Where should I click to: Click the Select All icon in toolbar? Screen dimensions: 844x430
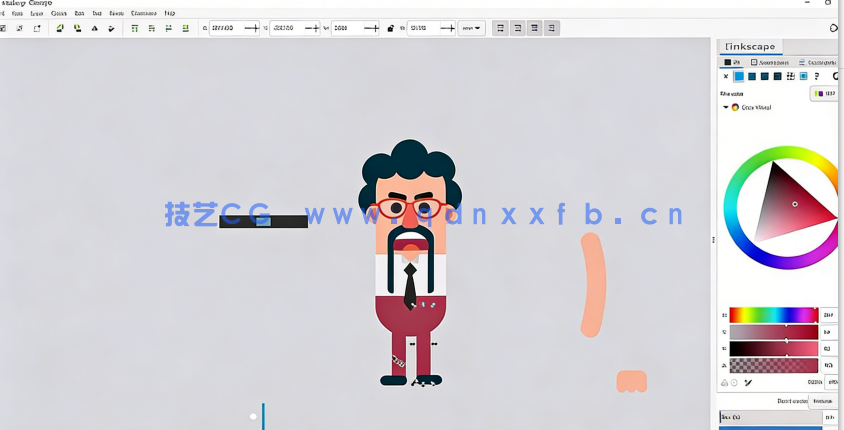[3, 28]
